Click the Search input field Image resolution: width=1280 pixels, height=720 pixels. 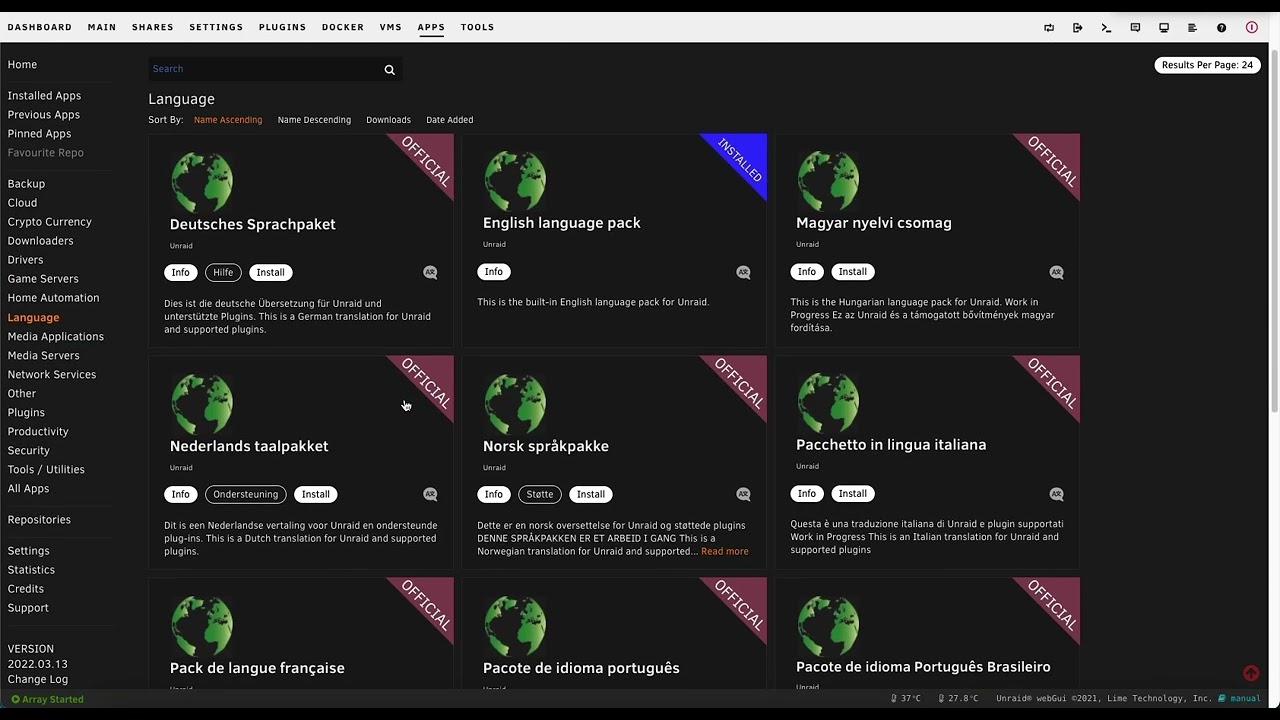265,69
